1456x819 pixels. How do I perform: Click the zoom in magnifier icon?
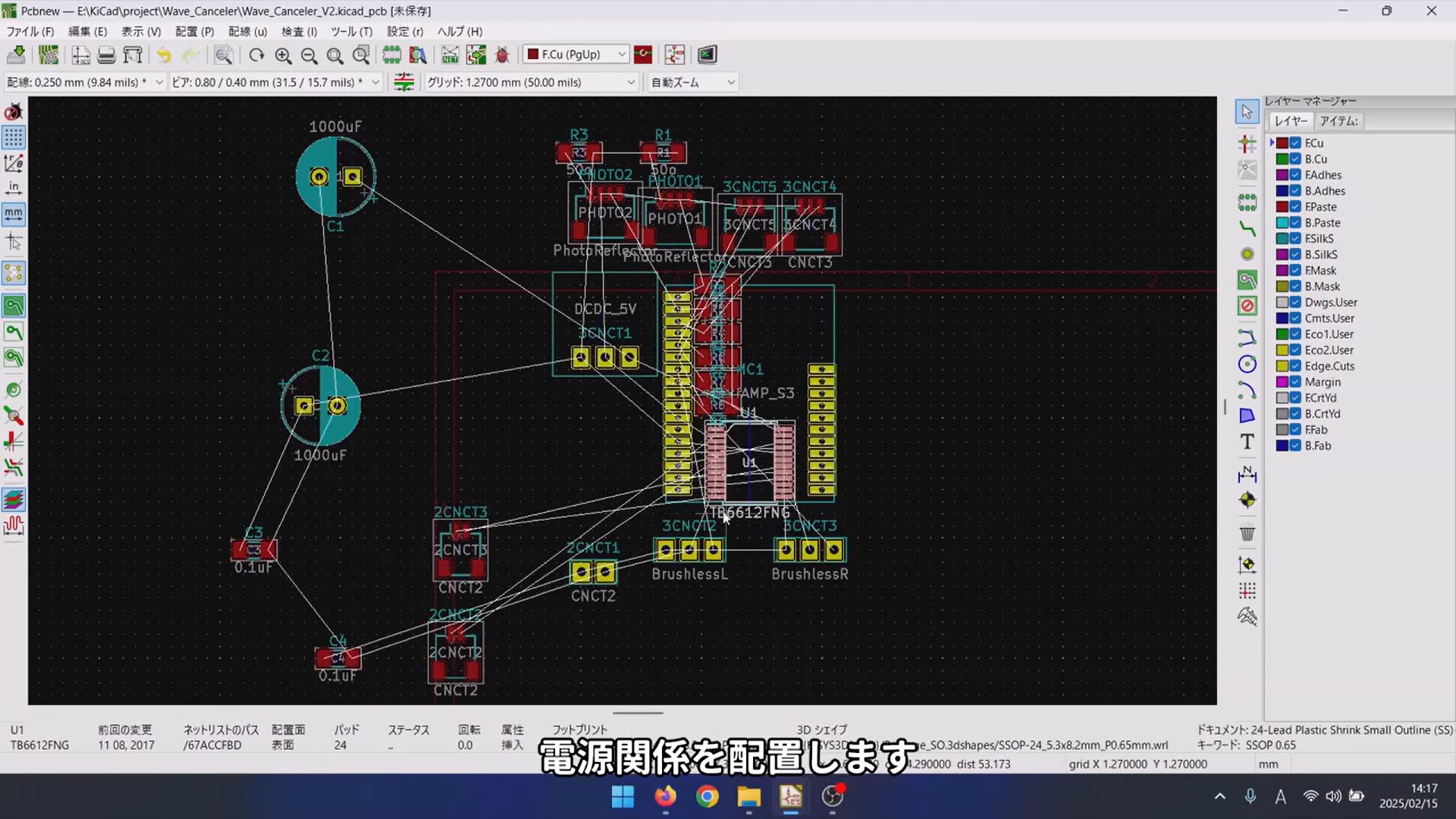pyautogui.click(x=283, y=55)
